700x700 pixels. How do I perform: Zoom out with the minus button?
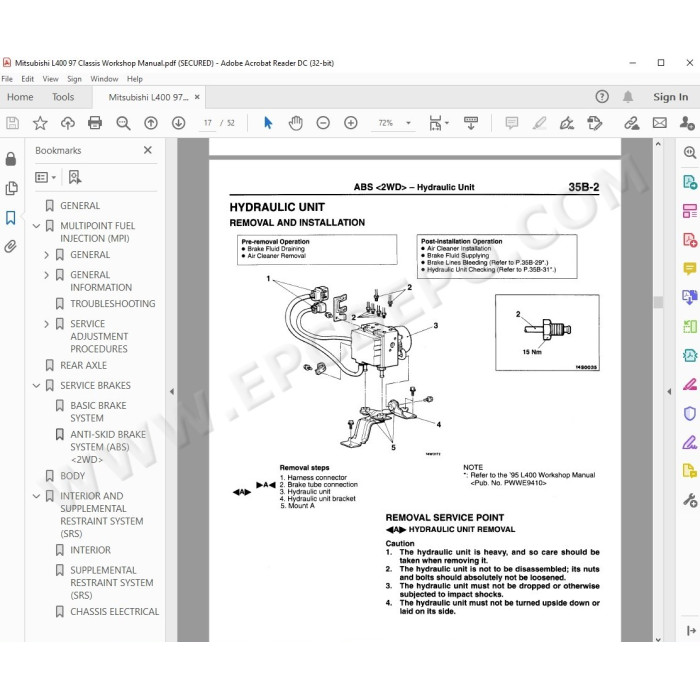[x=323, y=123]
